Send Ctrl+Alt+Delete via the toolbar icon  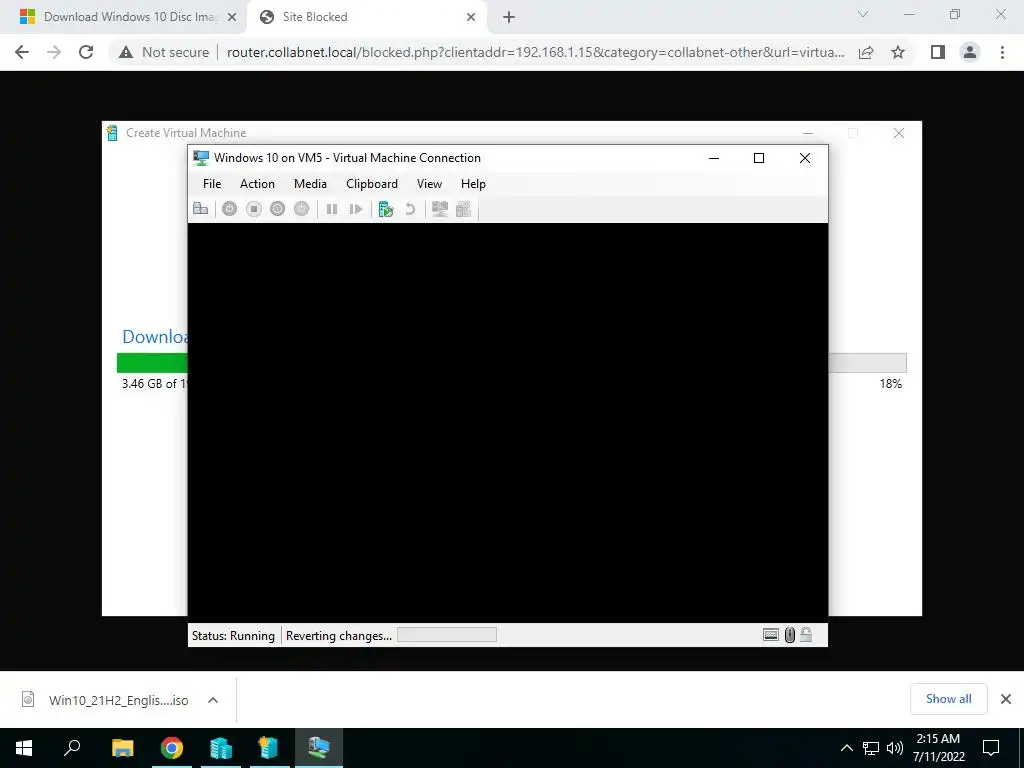point(200,209)
